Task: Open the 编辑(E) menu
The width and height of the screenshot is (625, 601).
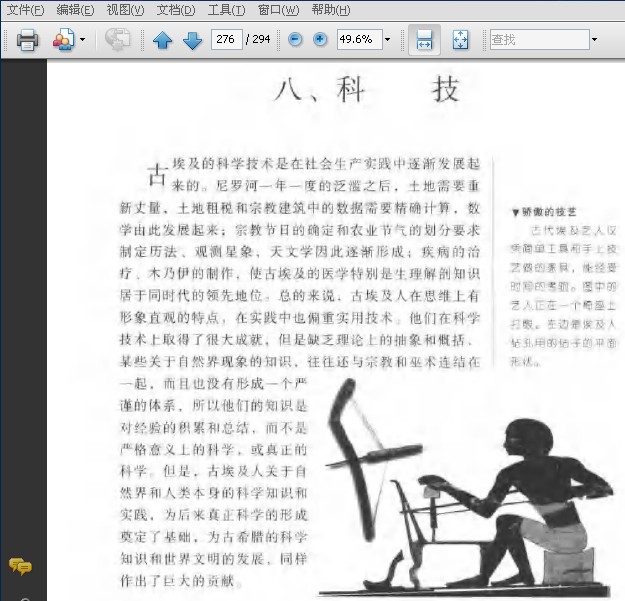Action: tap(75, 10)
